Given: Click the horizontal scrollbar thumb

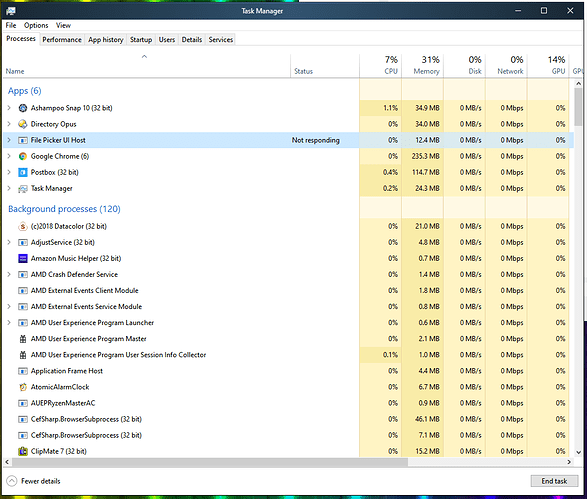Looking at the screenshot, I should [x=210, y=462].
